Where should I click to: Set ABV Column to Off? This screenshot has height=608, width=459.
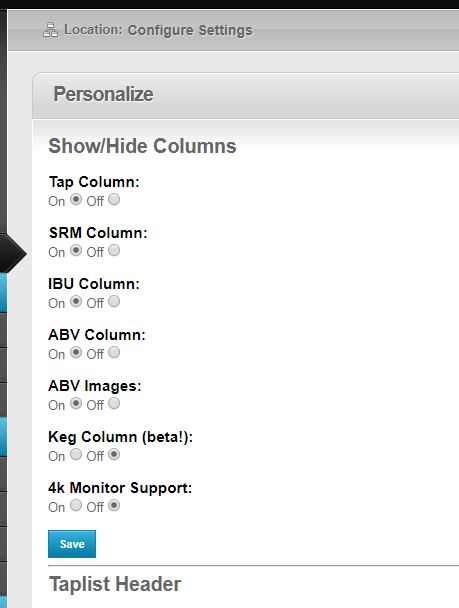114,352
